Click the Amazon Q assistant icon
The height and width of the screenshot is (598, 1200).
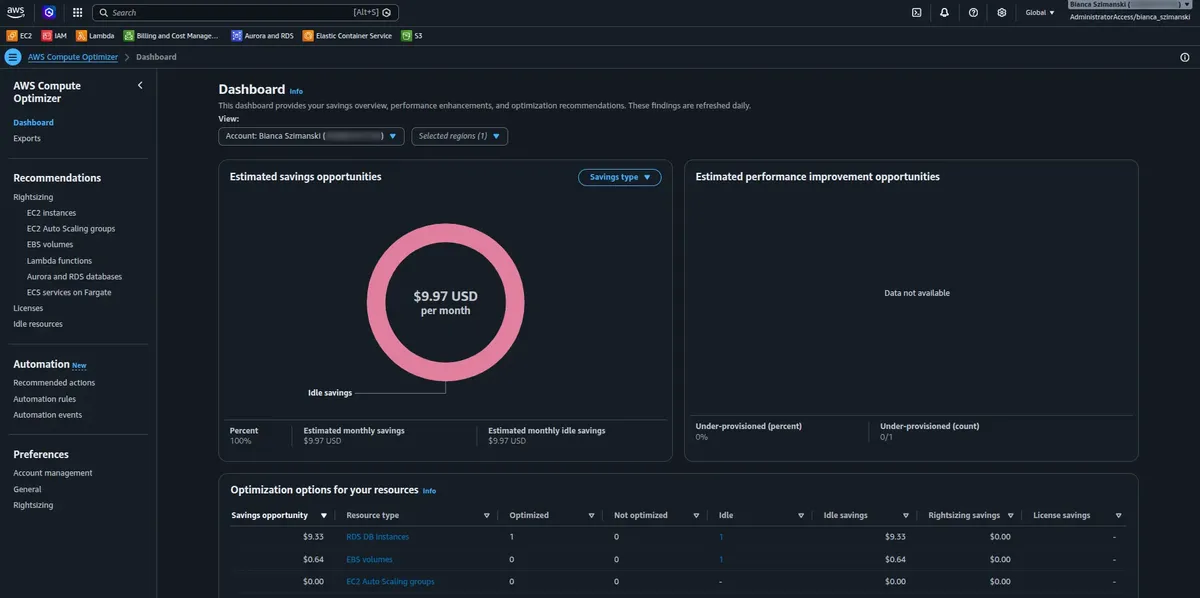click(50, 12)
